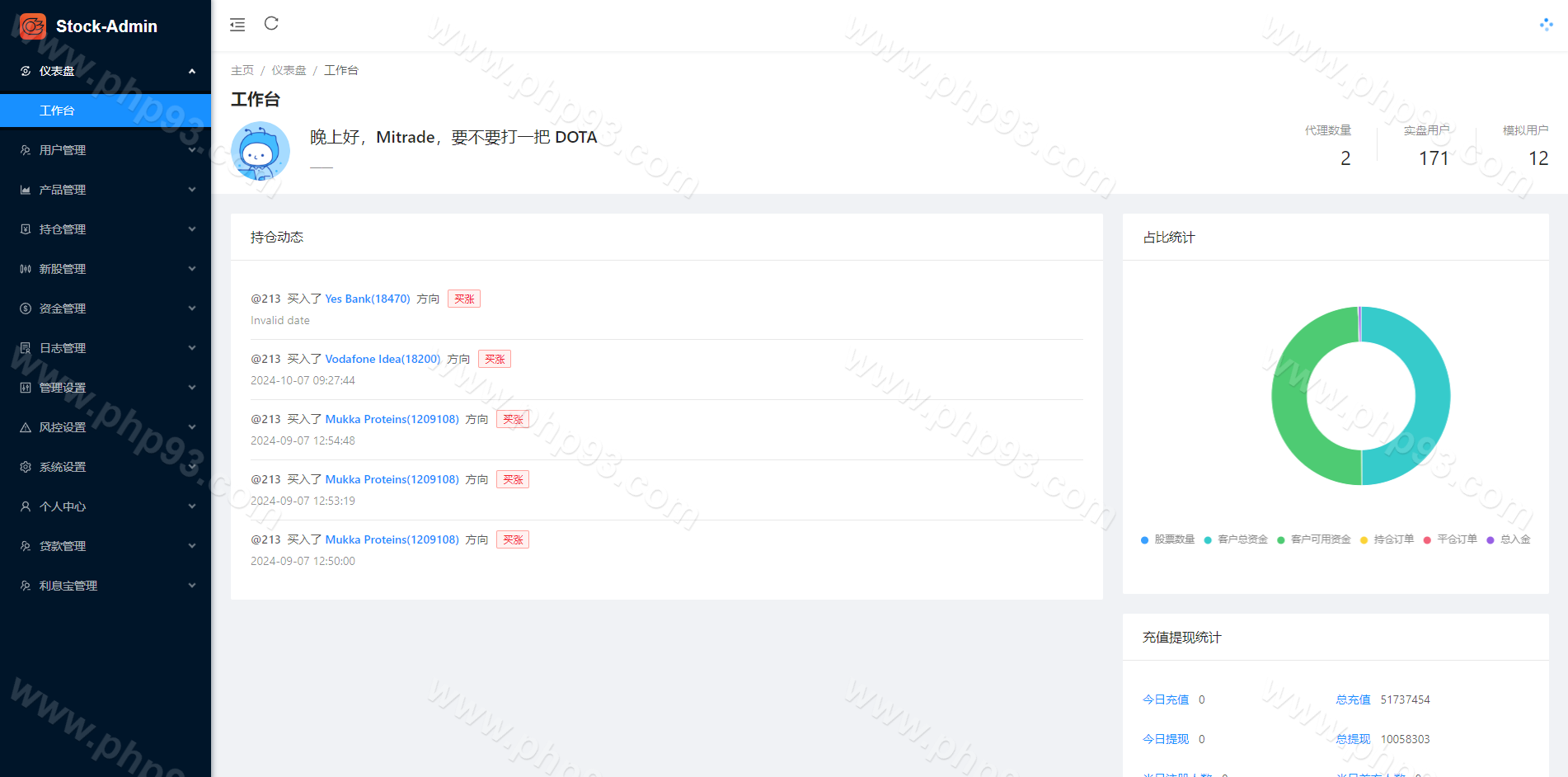Open the Vodafone Idea(18200) stock link
Image resolution: width=1568 pixels, height=777 pixels.
click(383, 359)
